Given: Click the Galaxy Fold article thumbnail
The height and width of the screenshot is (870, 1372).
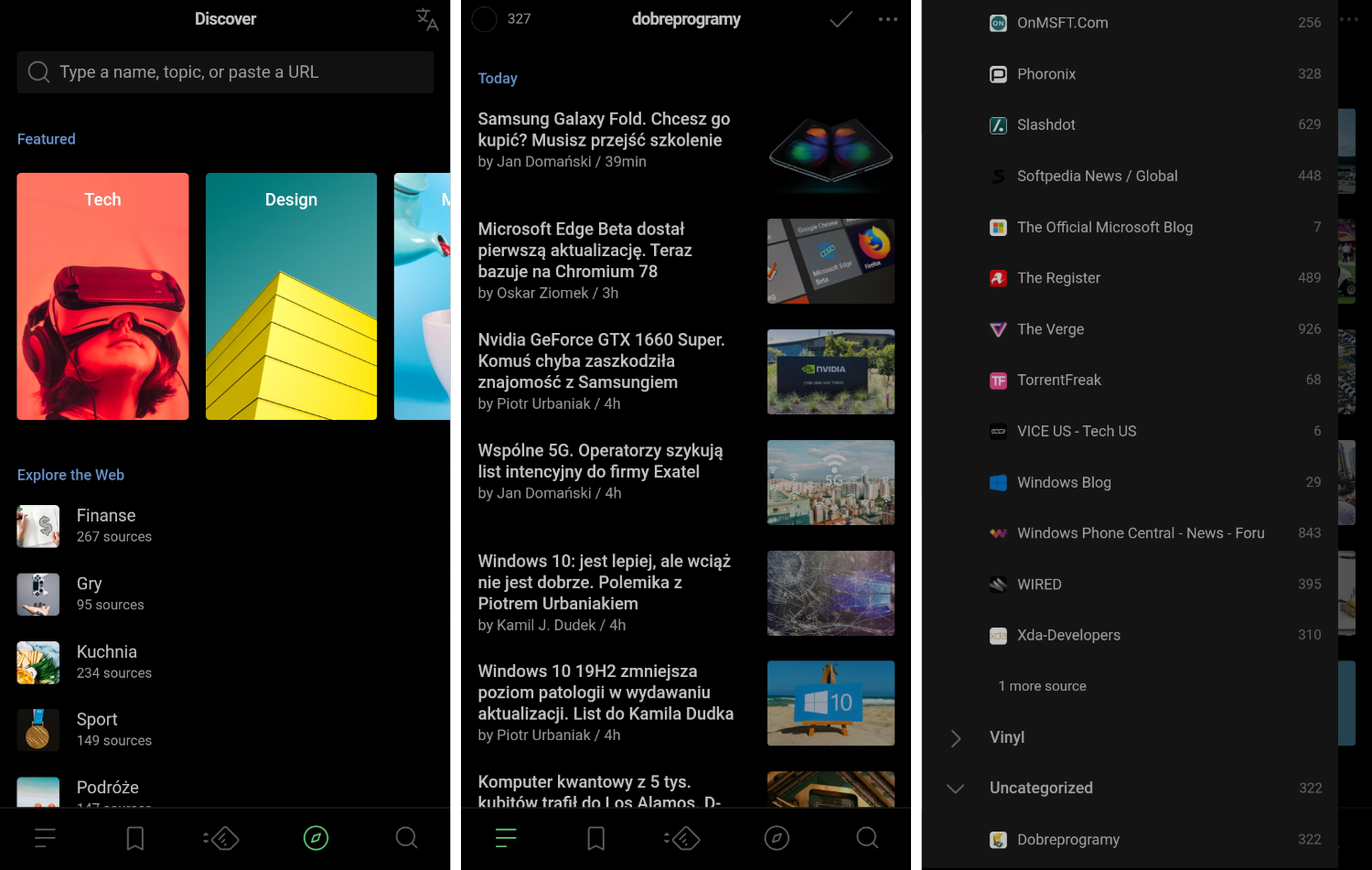Looking at the screenshot, I should click(831, 151).
